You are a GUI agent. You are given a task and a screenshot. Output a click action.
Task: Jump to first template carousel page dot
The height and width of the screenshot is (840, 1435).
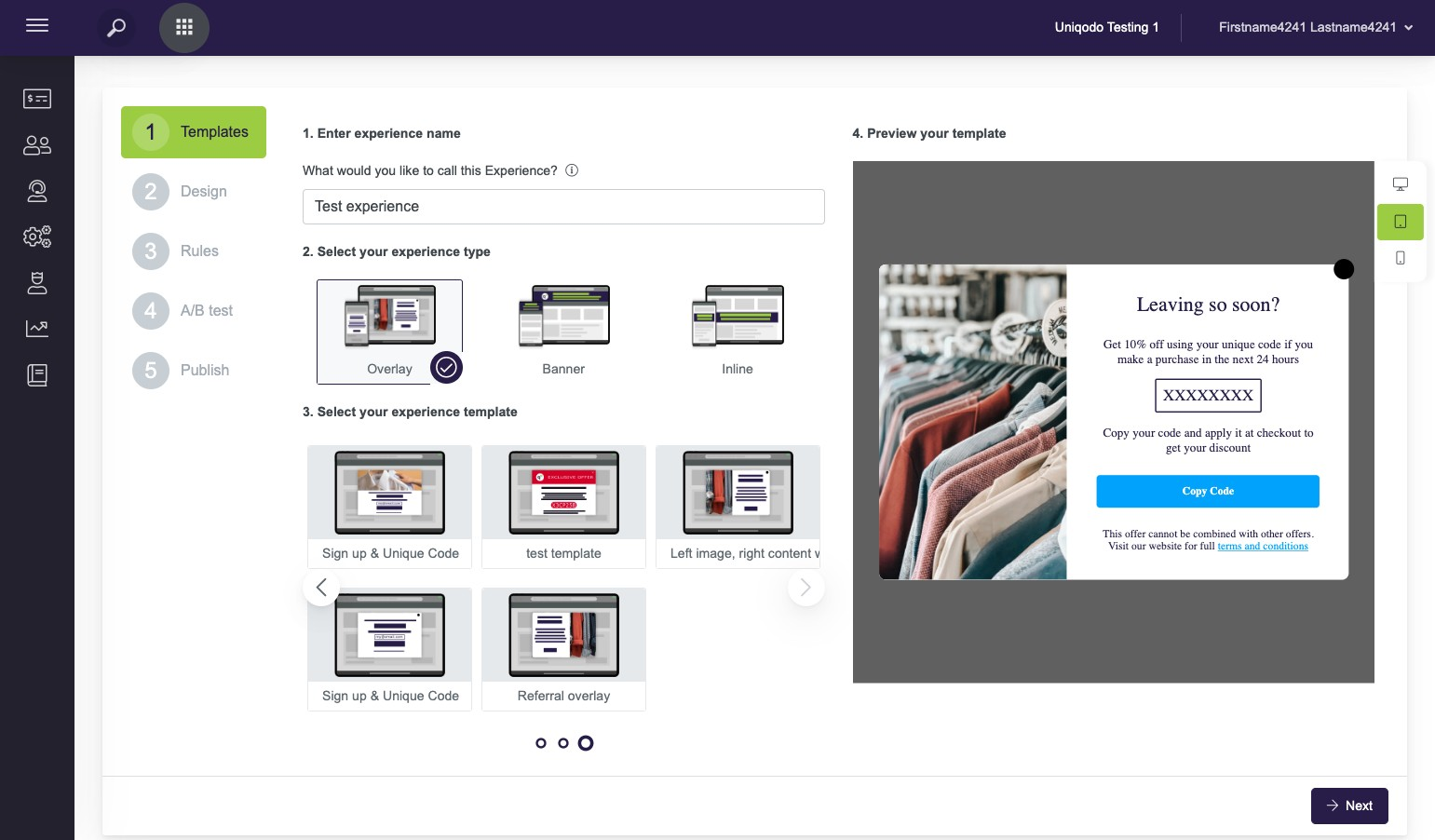[x=541, y=743]
